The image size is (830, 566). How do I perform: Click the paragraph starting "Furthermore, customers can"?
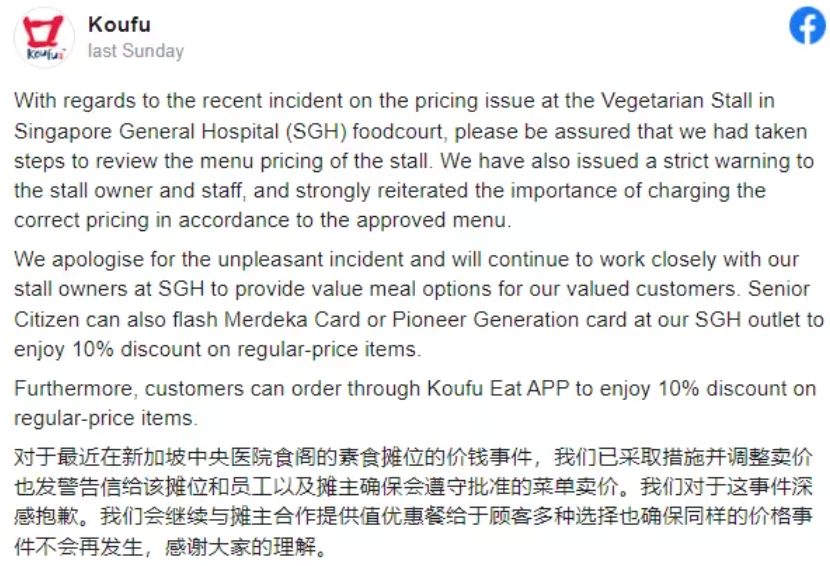(x=415, y=403)
